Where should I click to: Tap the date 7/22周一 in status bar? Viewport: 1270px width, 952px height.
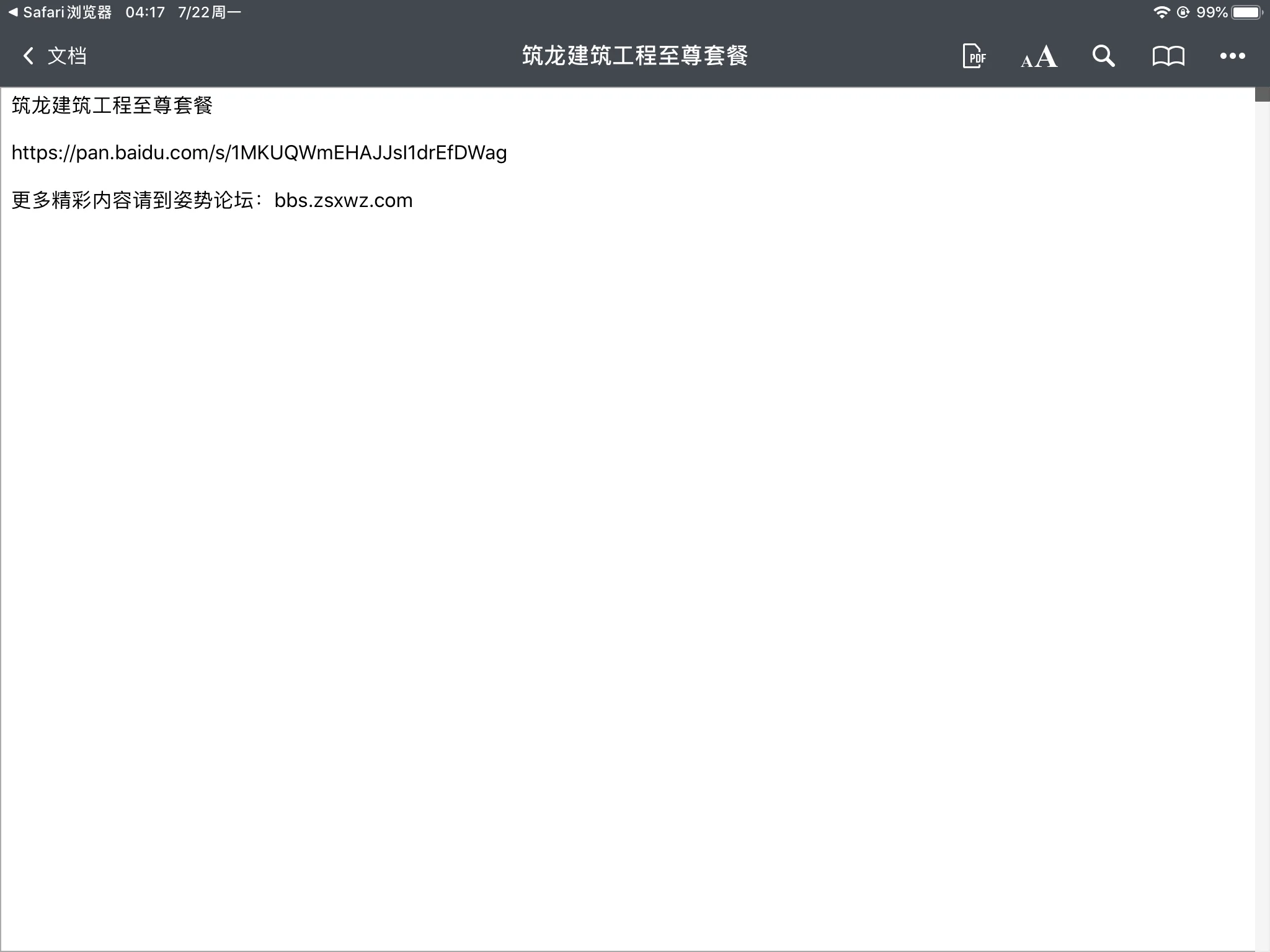[x=210, y=12]
